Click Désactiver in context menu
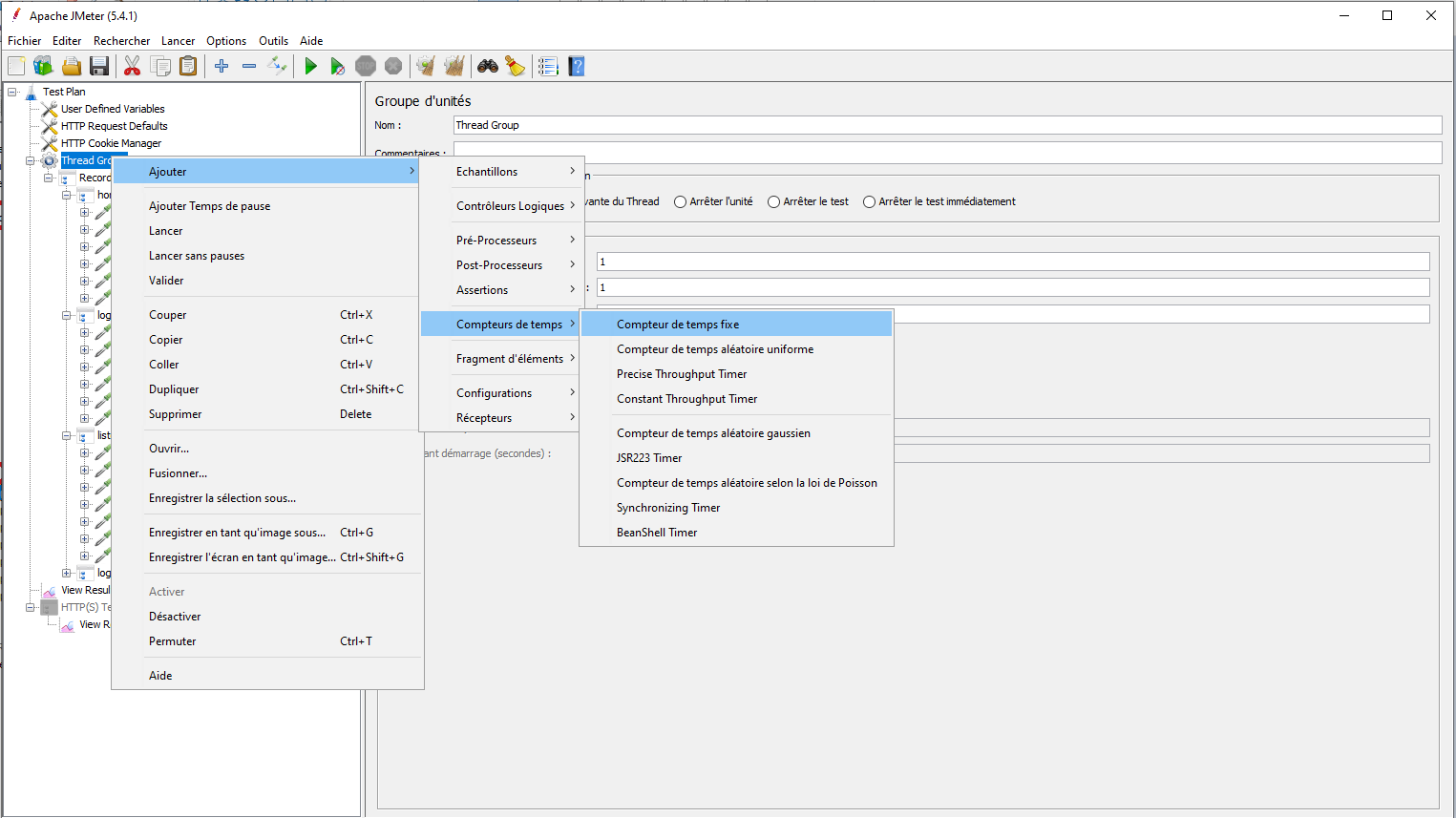Viewport: 1456px width, 818px height. click(267, 617)
